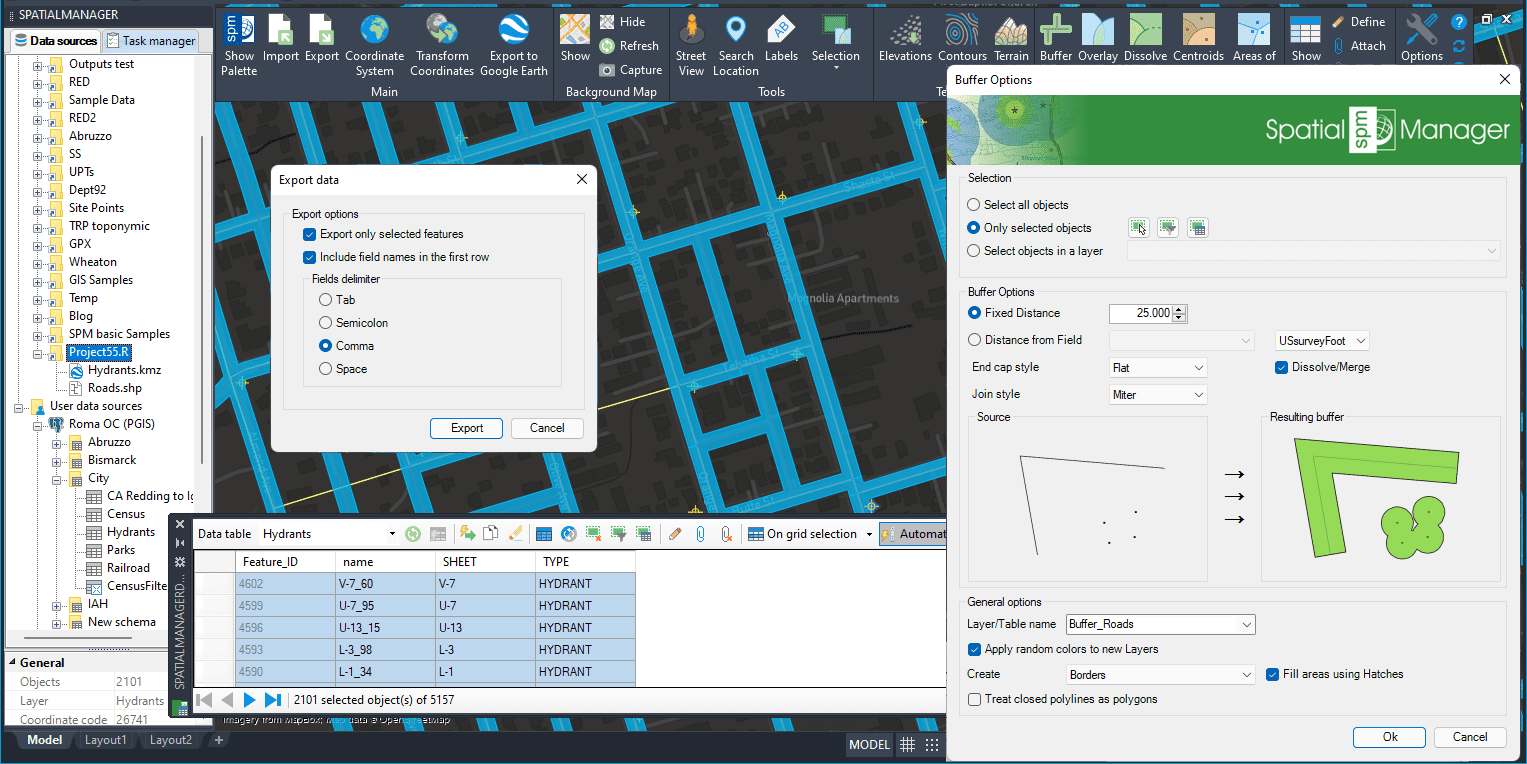The image size is (1527, 764).
Task: Click Cancel in Export data dialog
Action: click(547, 428)
